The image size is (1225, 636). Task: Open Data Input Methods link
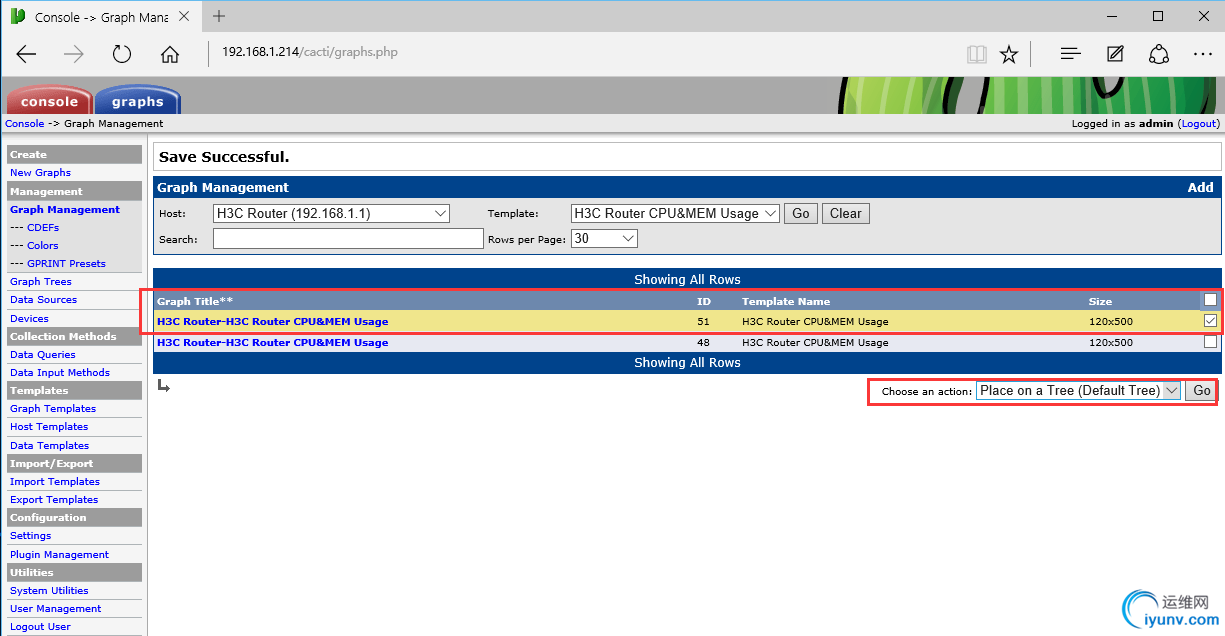coord(60,373)
